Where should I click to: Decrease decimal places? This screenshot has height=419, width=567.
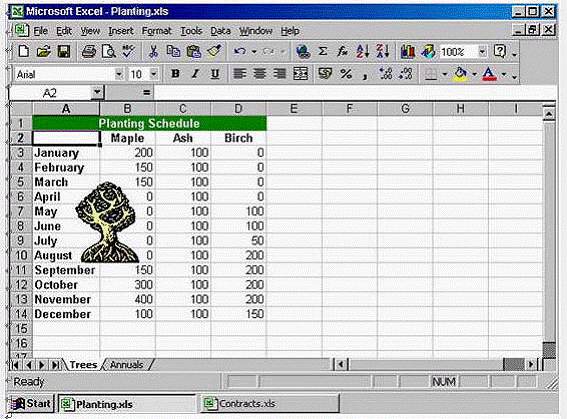coord(406,74)
